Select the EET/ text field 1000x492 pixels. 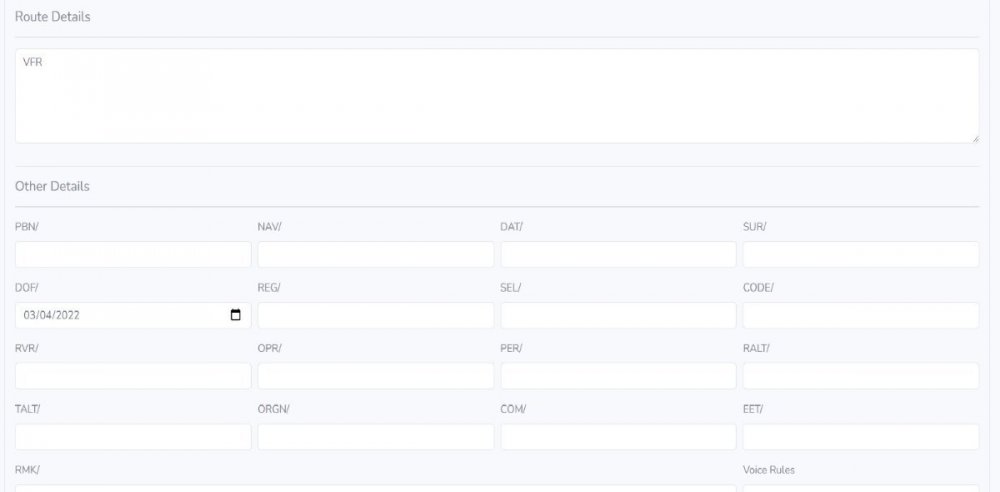tap(860, 437)
